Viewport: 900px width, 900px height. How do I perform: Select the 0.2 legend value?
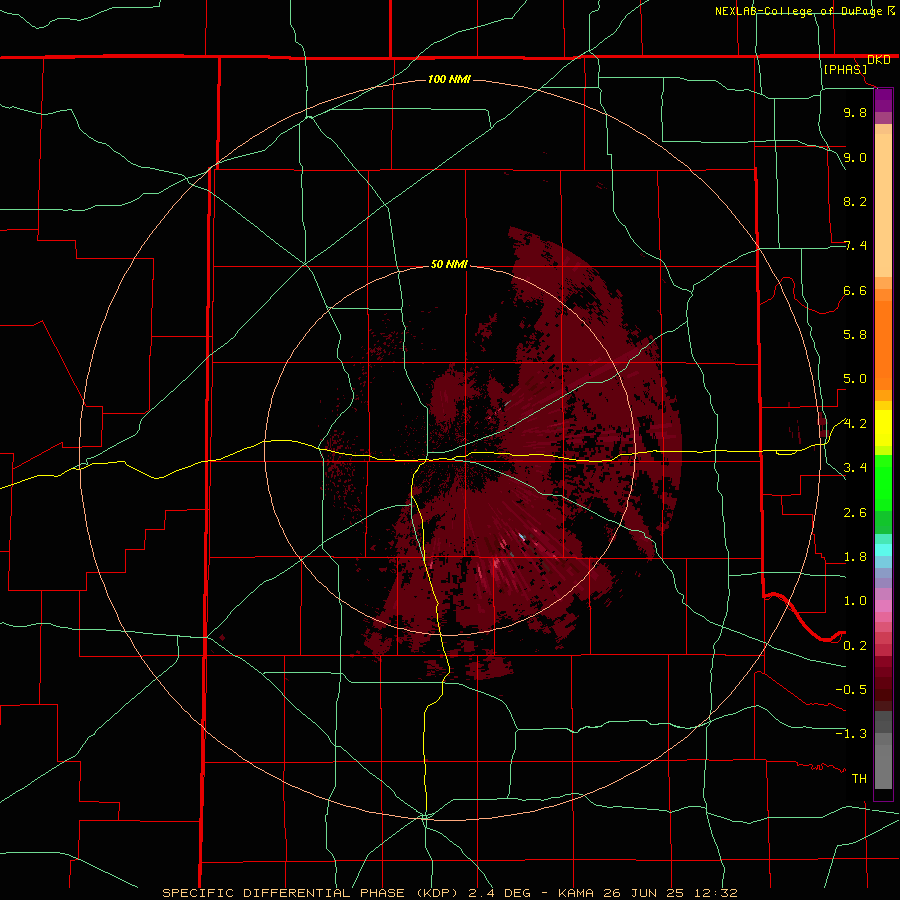[855, 646]
